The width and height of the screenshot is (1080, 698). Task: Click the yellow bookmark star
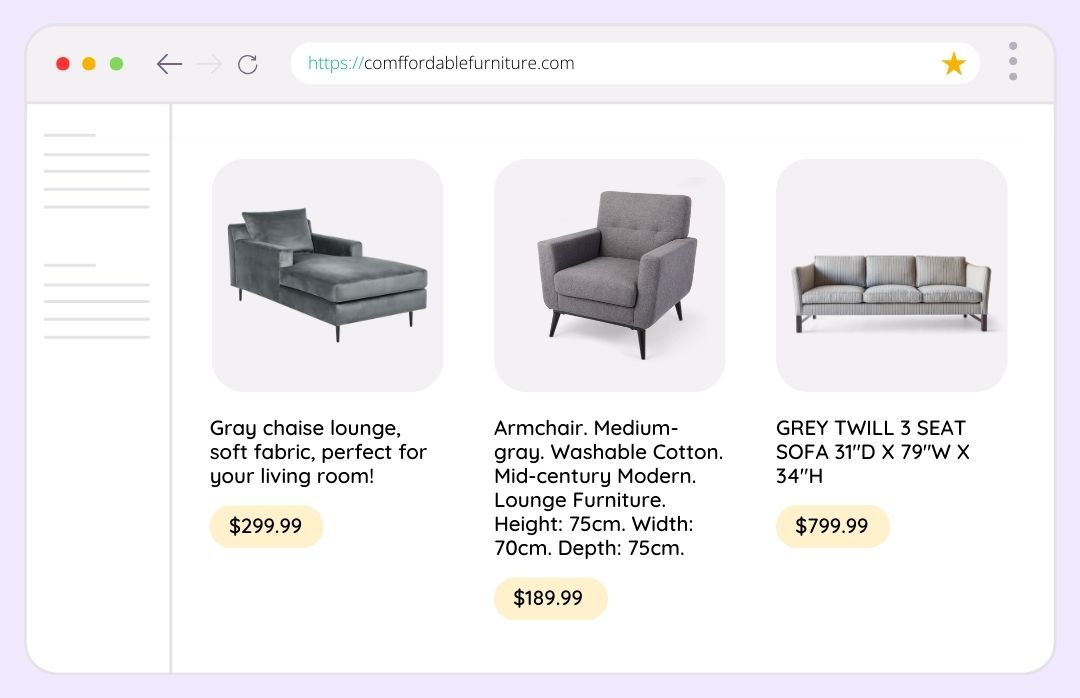954,63
